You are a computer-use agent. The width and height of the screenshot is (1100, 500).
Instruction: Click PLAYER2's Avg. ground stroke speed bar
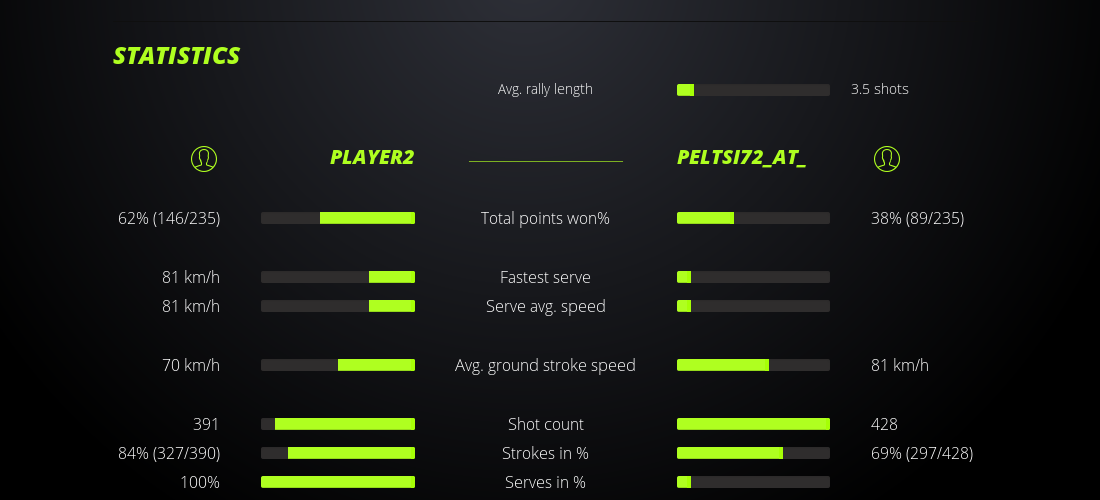point(338,365)
